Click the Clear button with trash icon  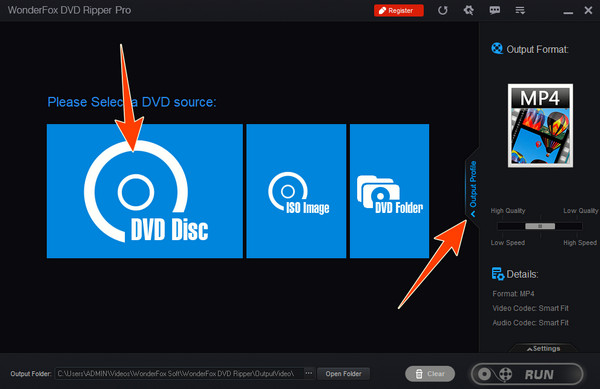(x=430, y=374)
